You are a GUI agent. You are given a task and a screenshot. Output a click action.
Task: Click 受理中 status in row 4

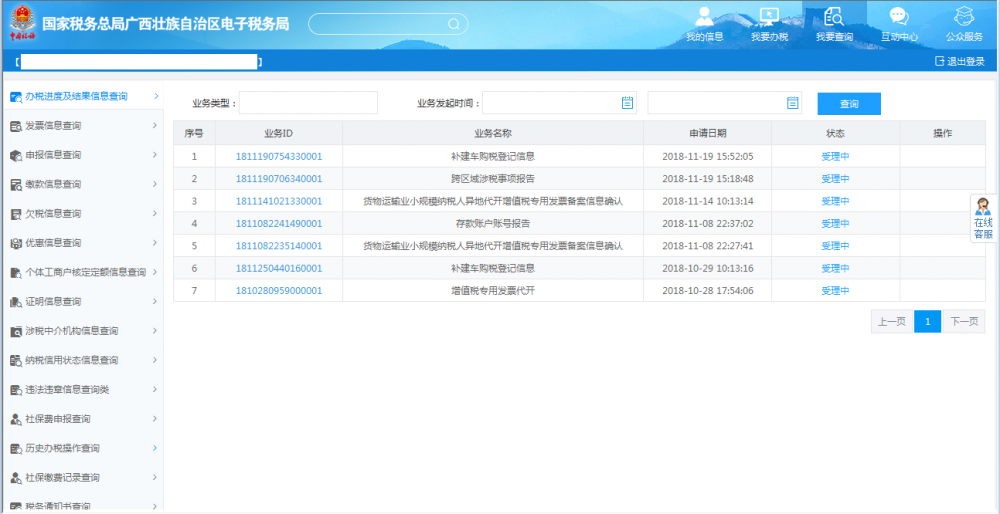(x=835, y=223)
